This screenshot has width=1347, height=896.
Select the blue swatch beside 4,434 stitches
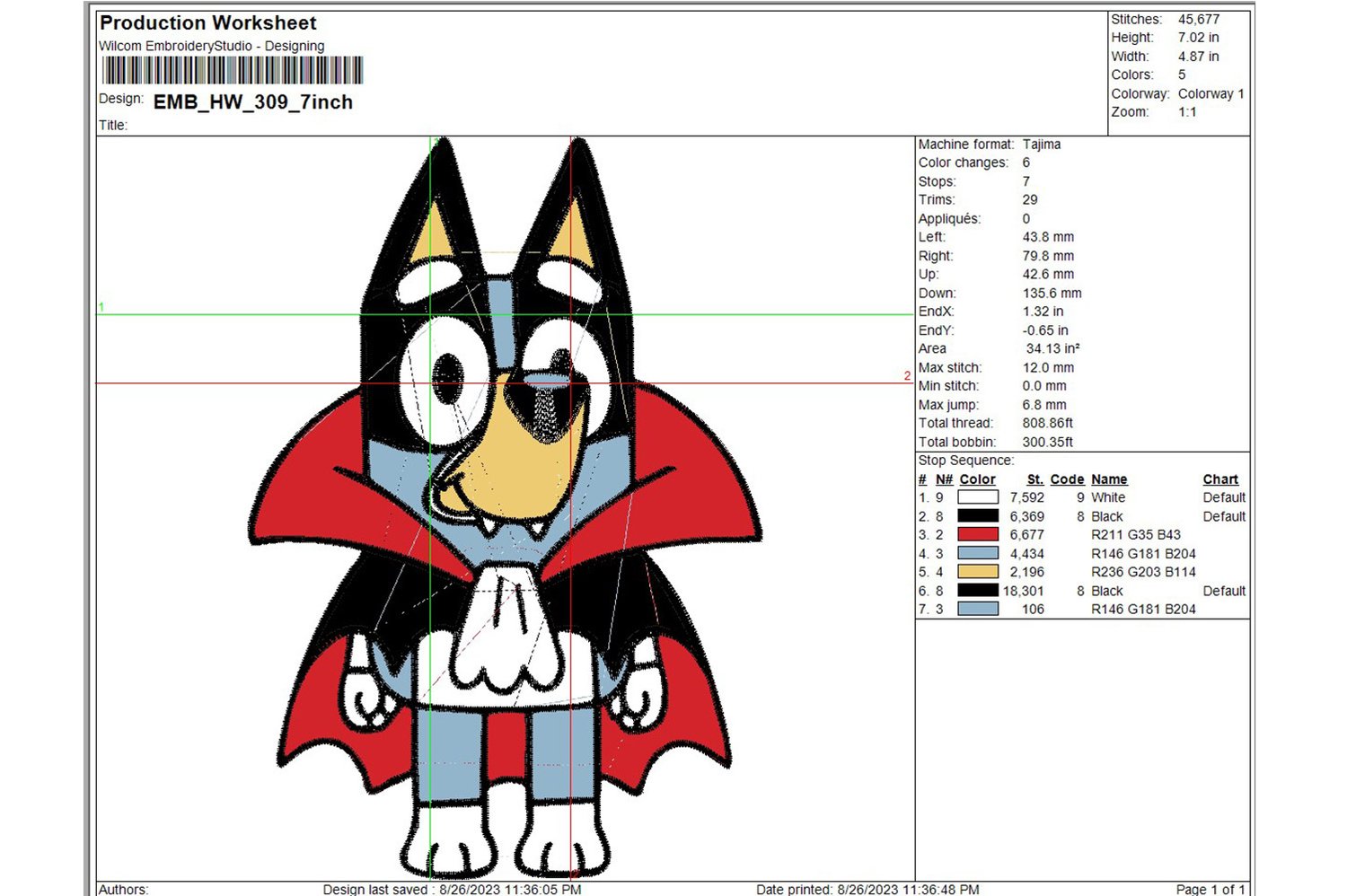point(978,553)
